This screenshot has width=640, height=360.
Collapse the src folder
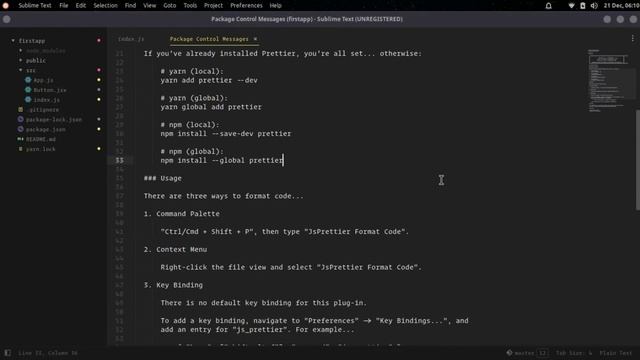click(x=20, y=70)
